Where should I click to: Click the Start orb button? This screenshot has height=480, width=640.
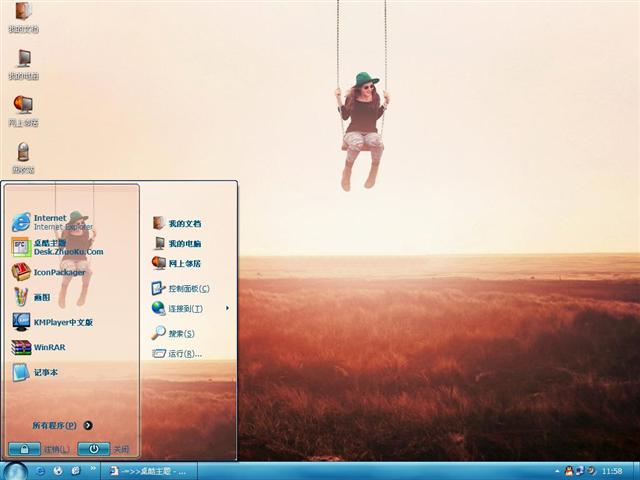15,470
